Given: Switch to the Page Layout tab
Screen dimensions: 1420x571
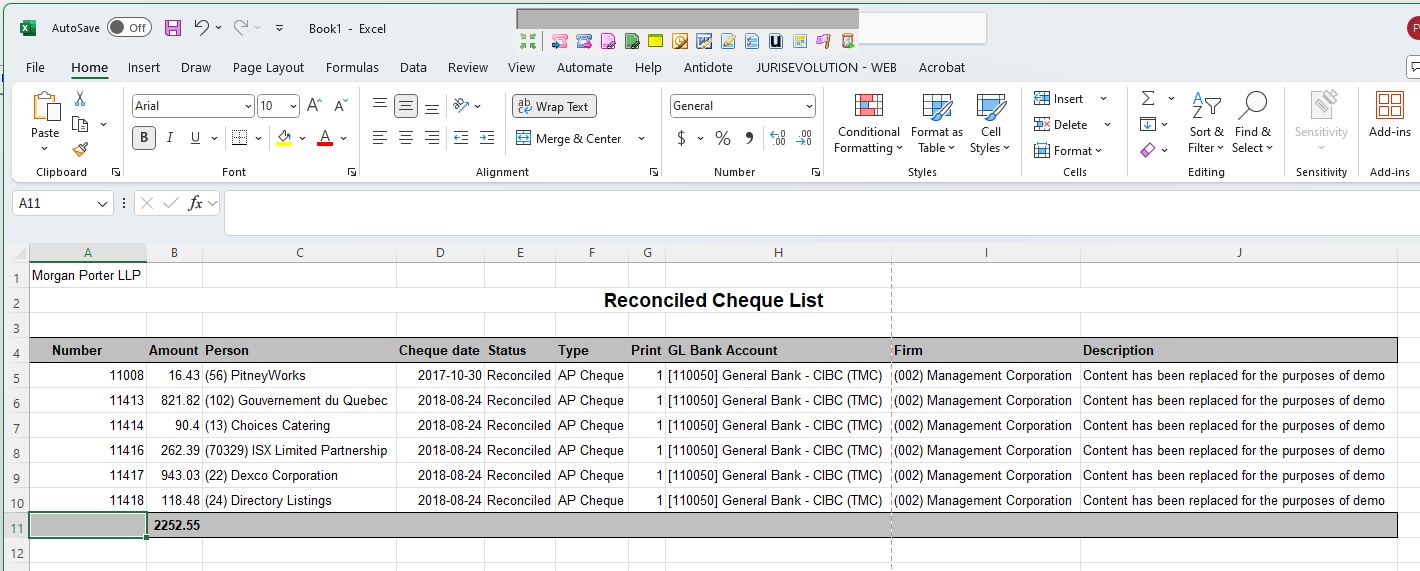Looking at the screenshot, I should (268, 68).
